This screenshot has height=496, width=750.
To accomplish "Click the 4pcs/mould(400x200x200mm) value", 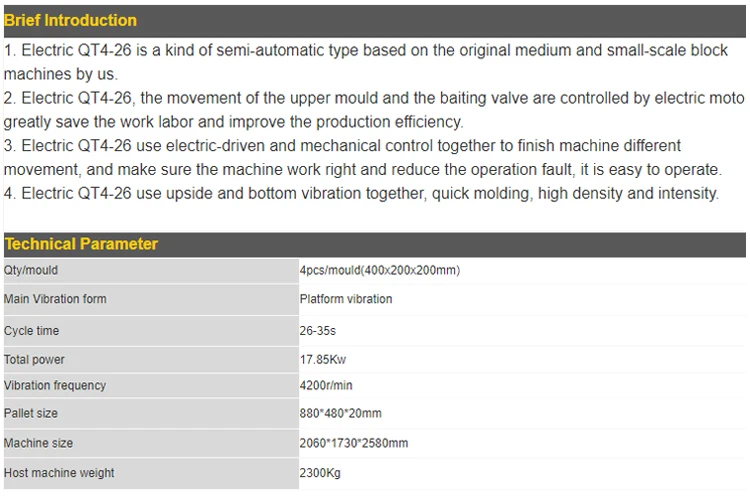I will pos(380,270).
